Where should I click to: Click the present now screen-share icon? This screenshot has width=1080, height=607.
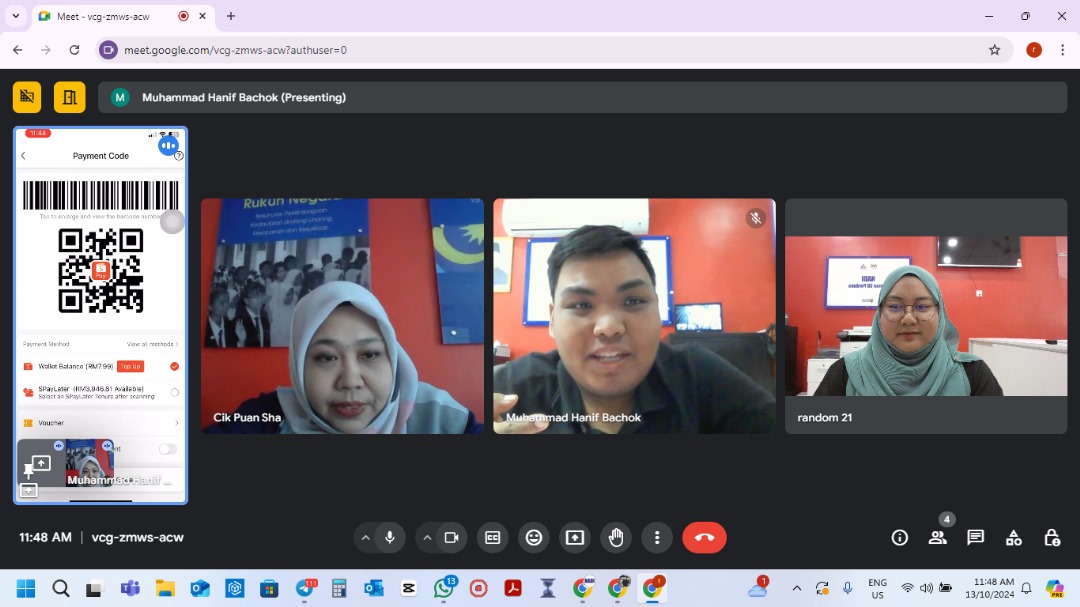(x=575, y=538)
